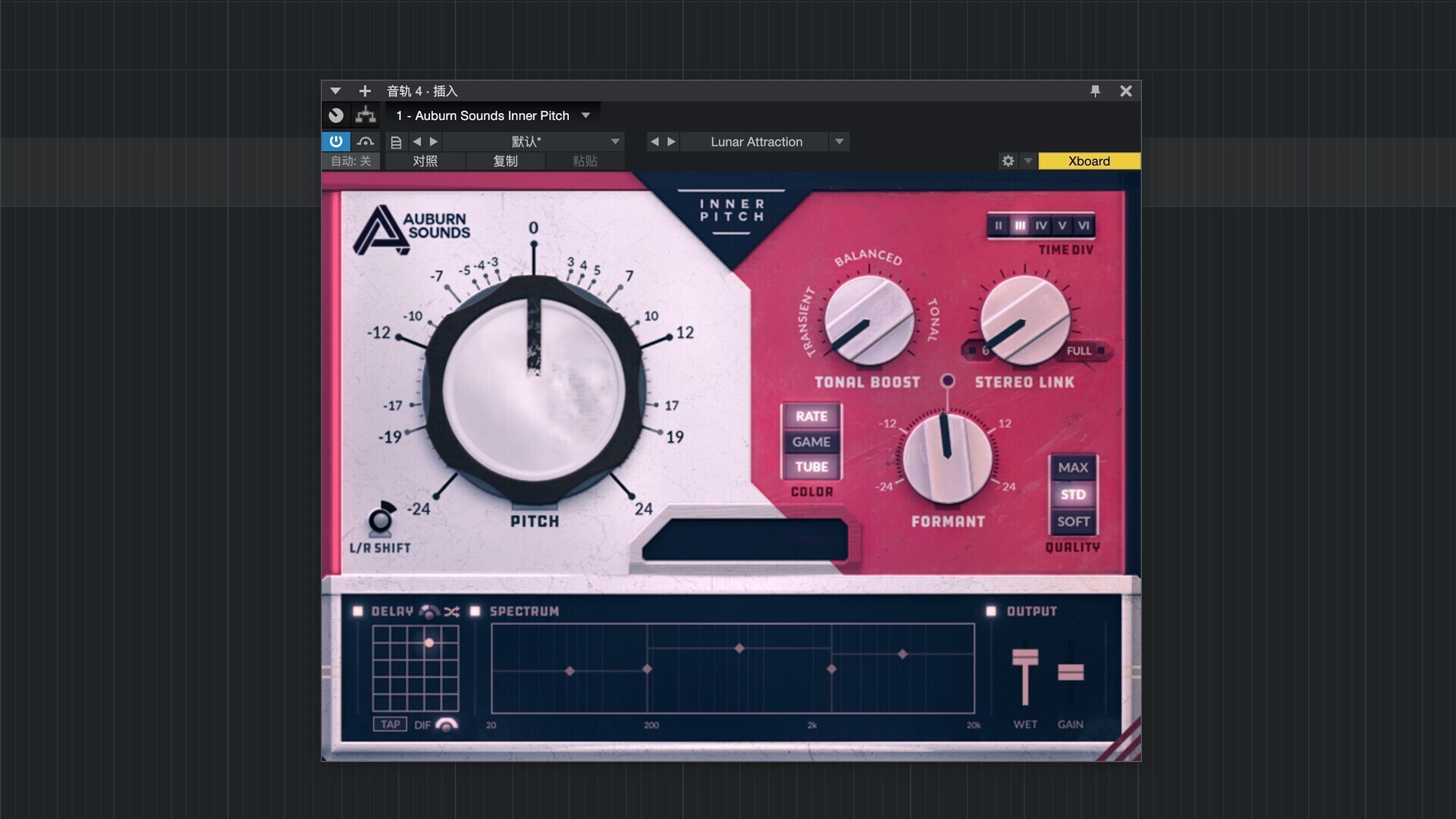Click the delay shuffle crossover icon
The width and height of the screenshot is (1456, 819).
[452, 612]
